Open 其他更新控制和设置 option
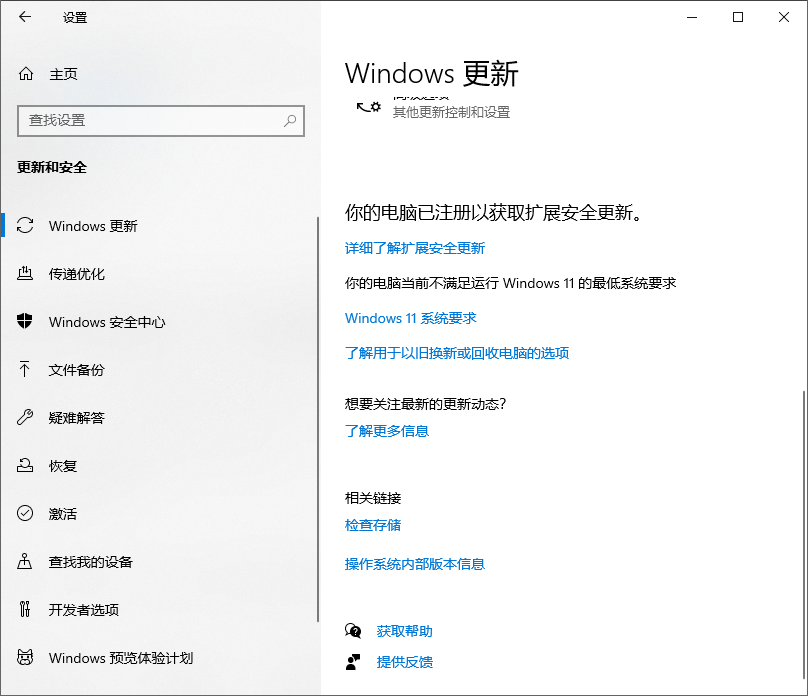Screen dimensions: 808x696 pos(451,112)
